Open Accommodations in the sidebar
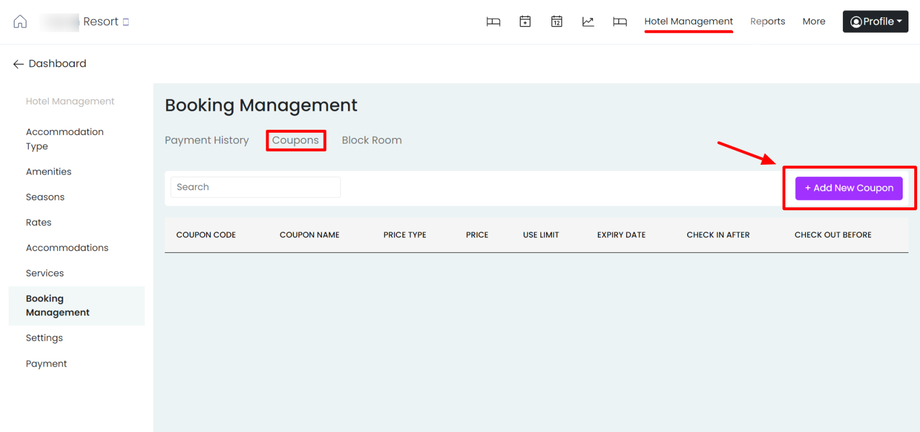The image size is (920, 432). pos(67,248)
